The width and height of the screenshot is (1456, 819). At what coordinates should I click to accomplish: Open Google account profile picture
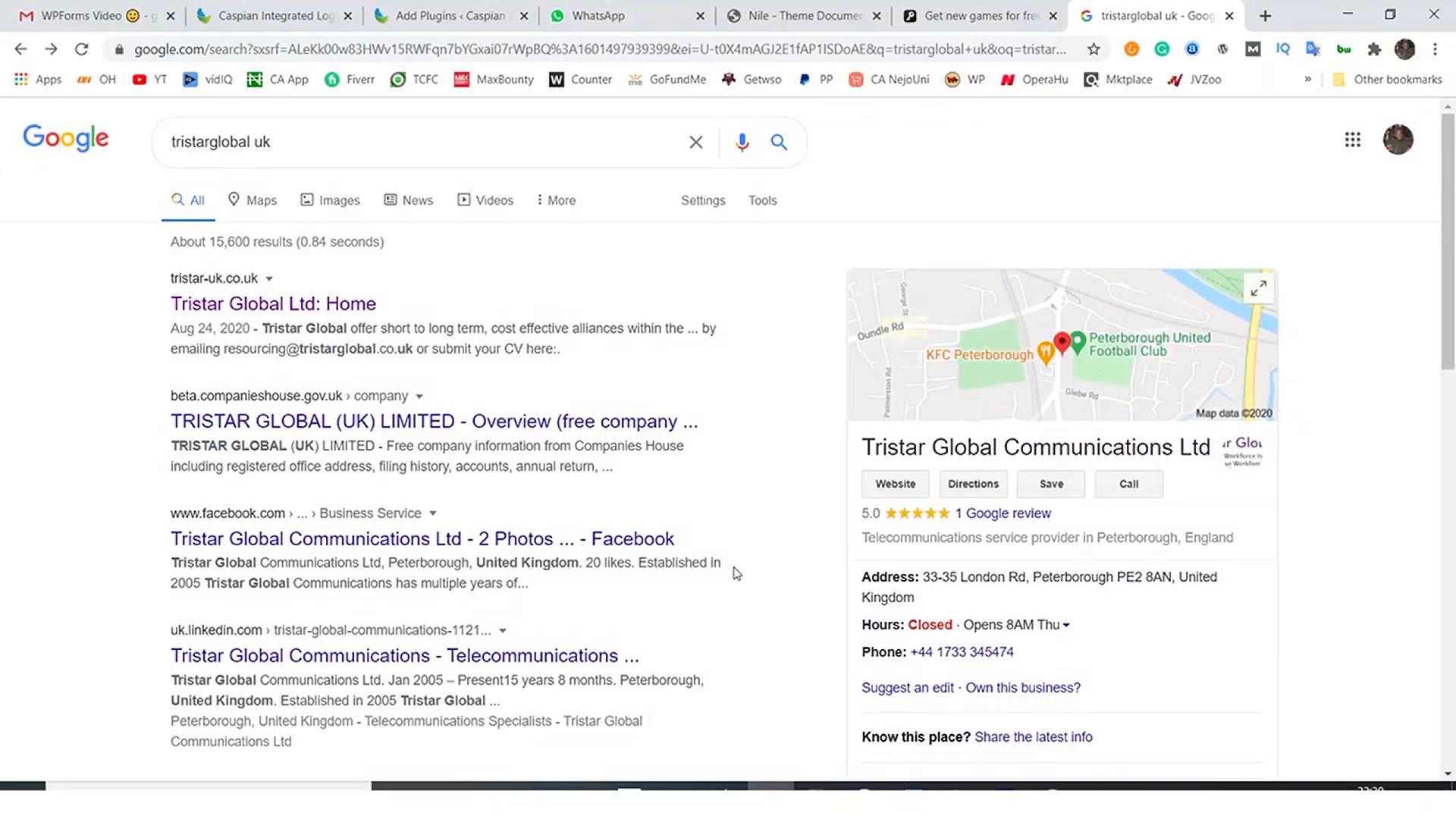pyautogui.click(x=1398, y=140)
